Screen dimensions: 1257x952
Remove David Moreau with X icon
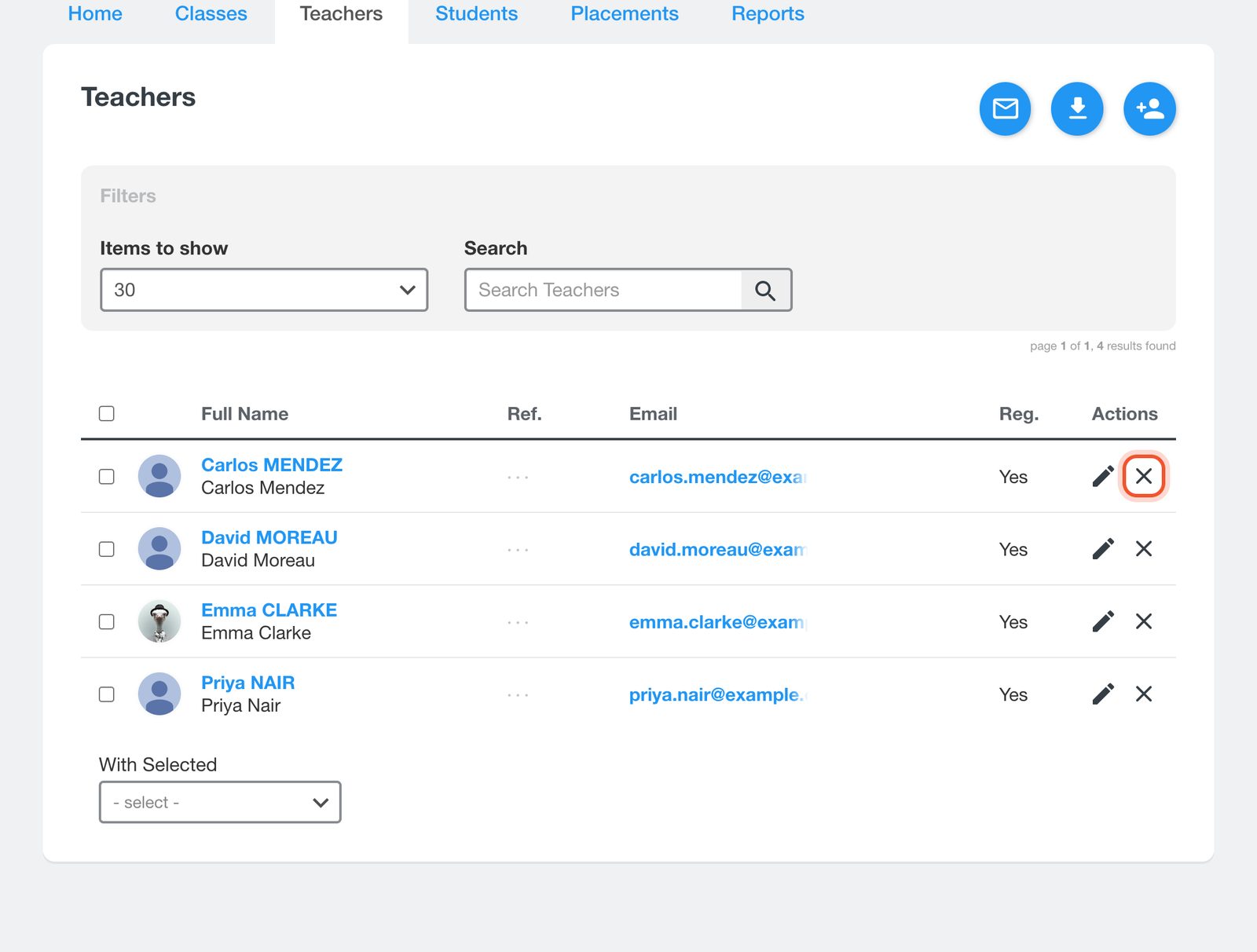coord(1144,549)
